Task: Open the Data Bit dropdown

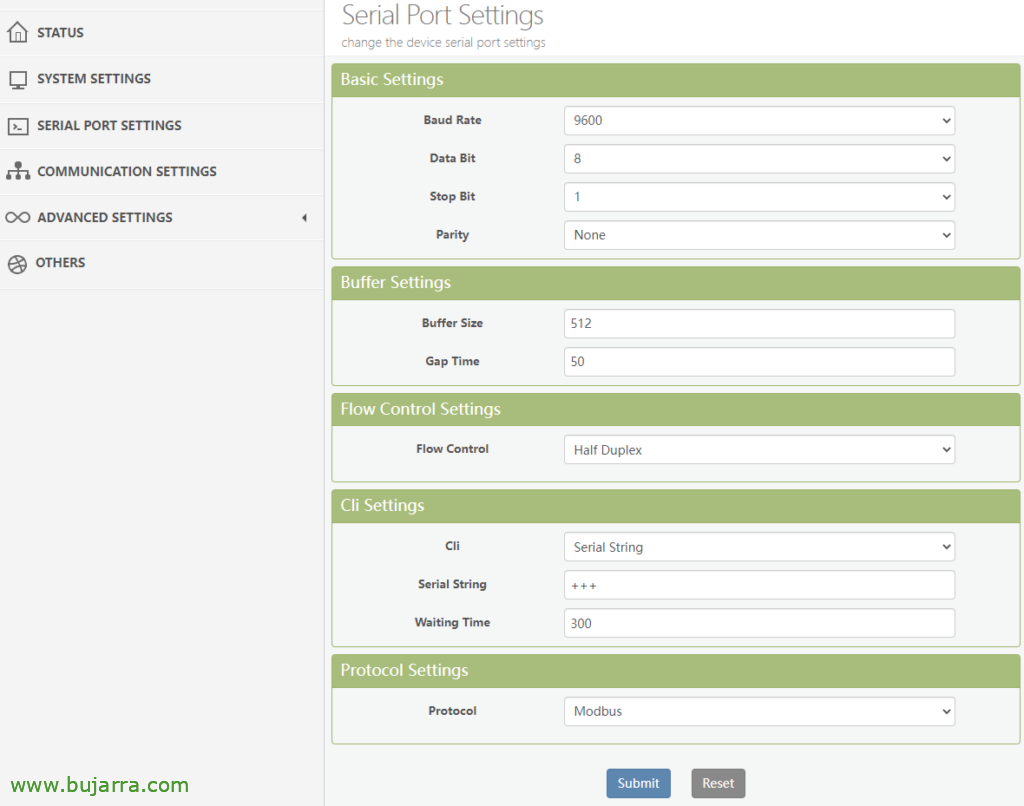Action: [758, 159]
